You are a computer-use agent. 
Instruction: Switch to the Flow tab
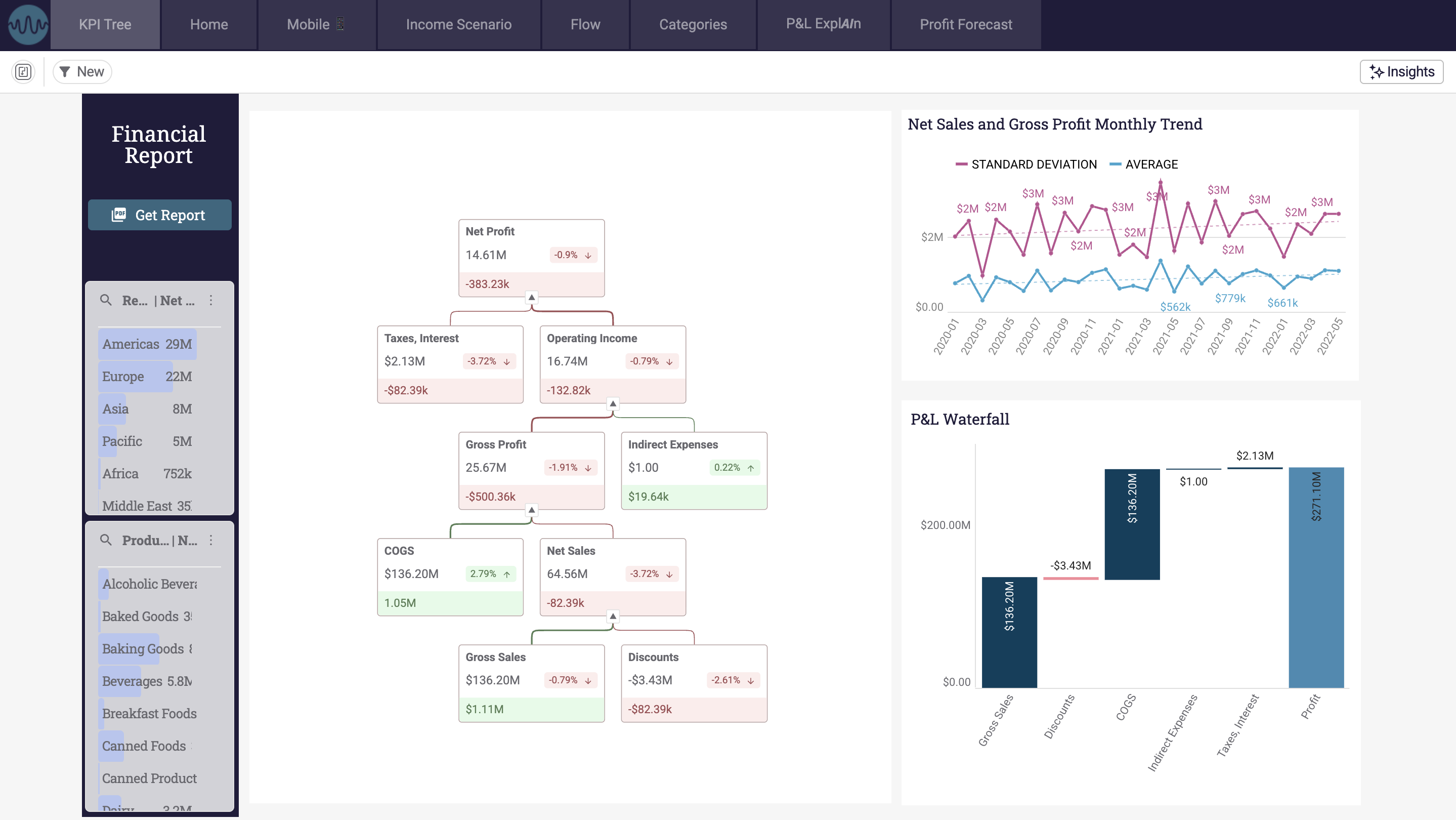(585, 24)
